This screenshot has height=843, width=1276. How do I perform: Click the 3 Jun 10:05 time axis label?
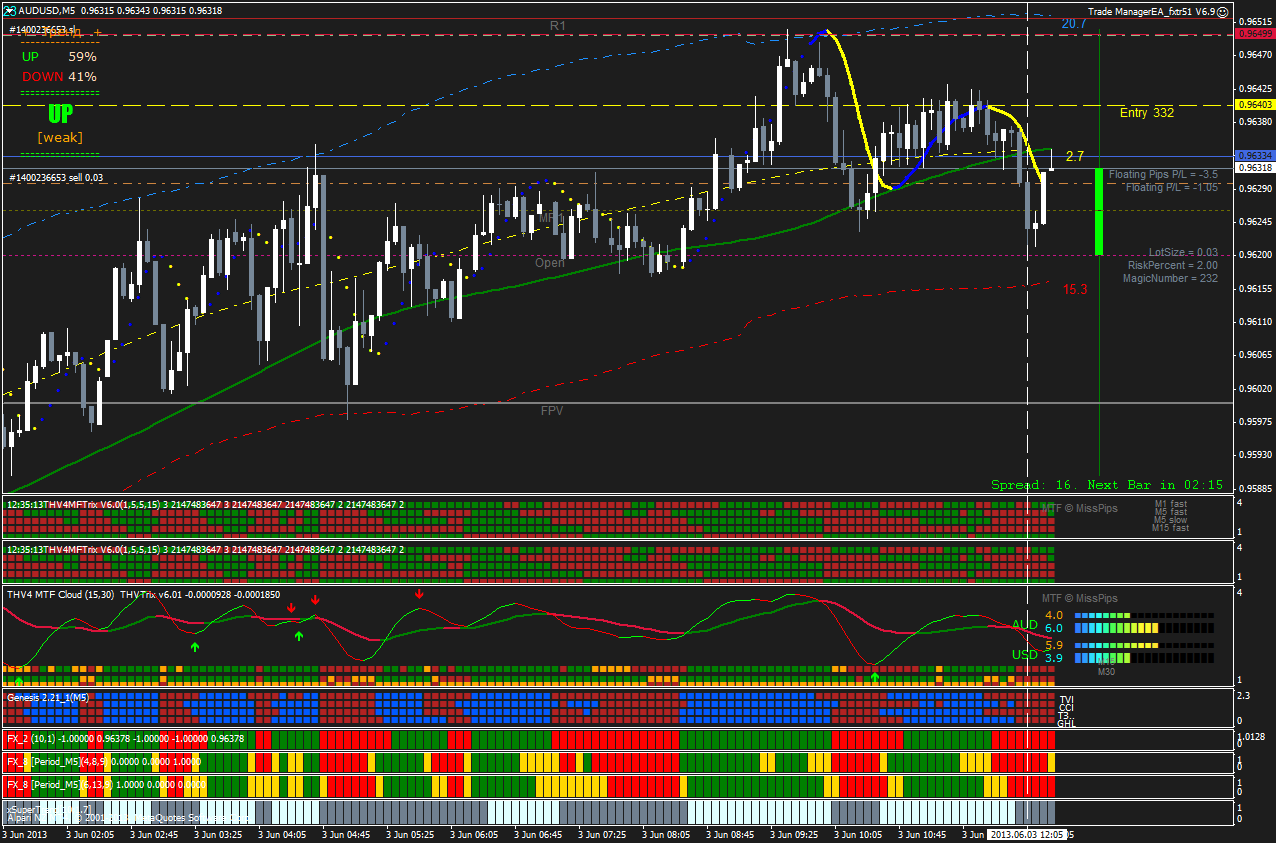click(856, 833)
